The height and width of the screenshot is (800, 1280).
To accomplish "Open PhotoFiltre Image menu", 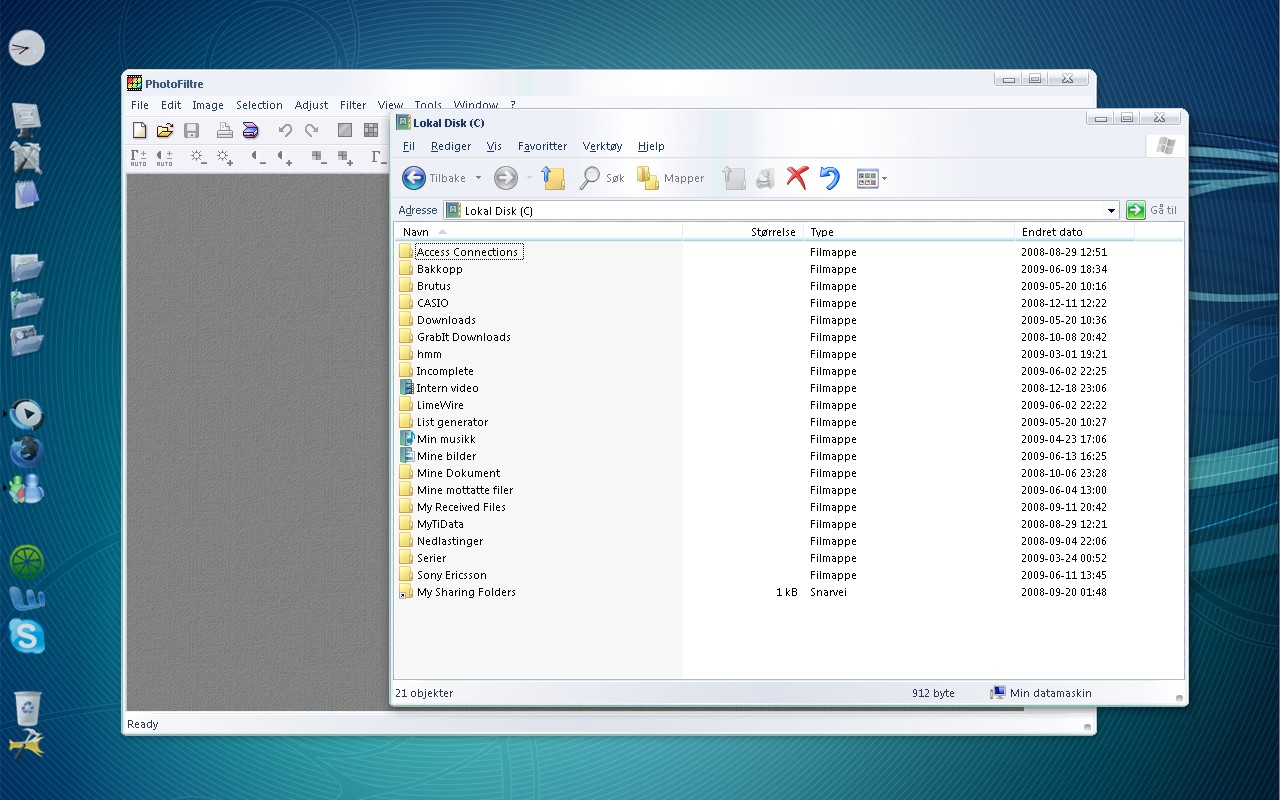I will [x=208, y=105].
